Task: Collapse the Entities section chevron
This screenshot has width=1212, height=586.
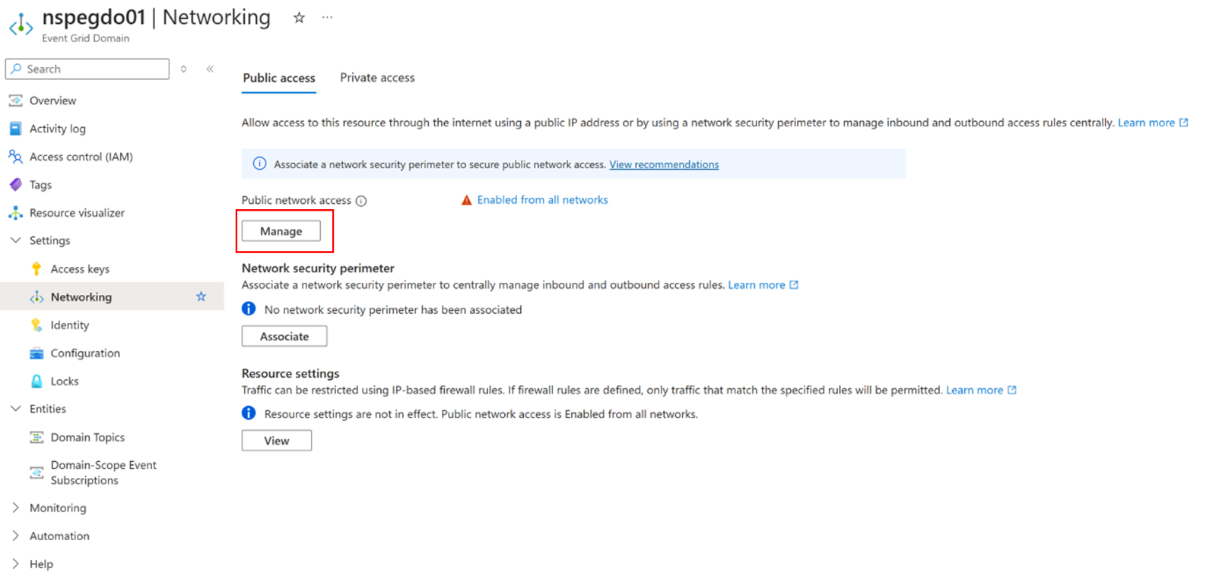Action: point(15,409)
